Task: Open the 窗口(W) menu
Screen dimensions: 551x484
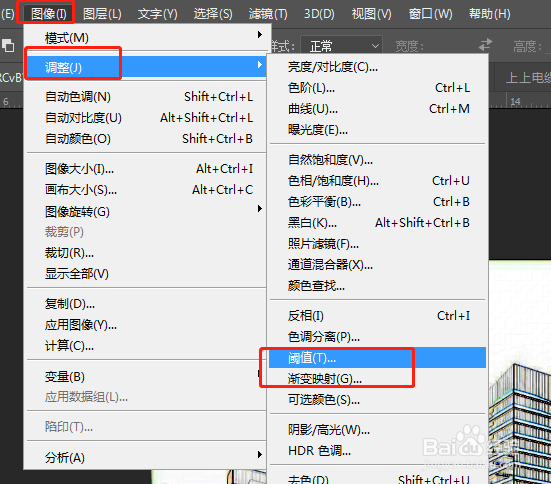Action: click(430, 14)
